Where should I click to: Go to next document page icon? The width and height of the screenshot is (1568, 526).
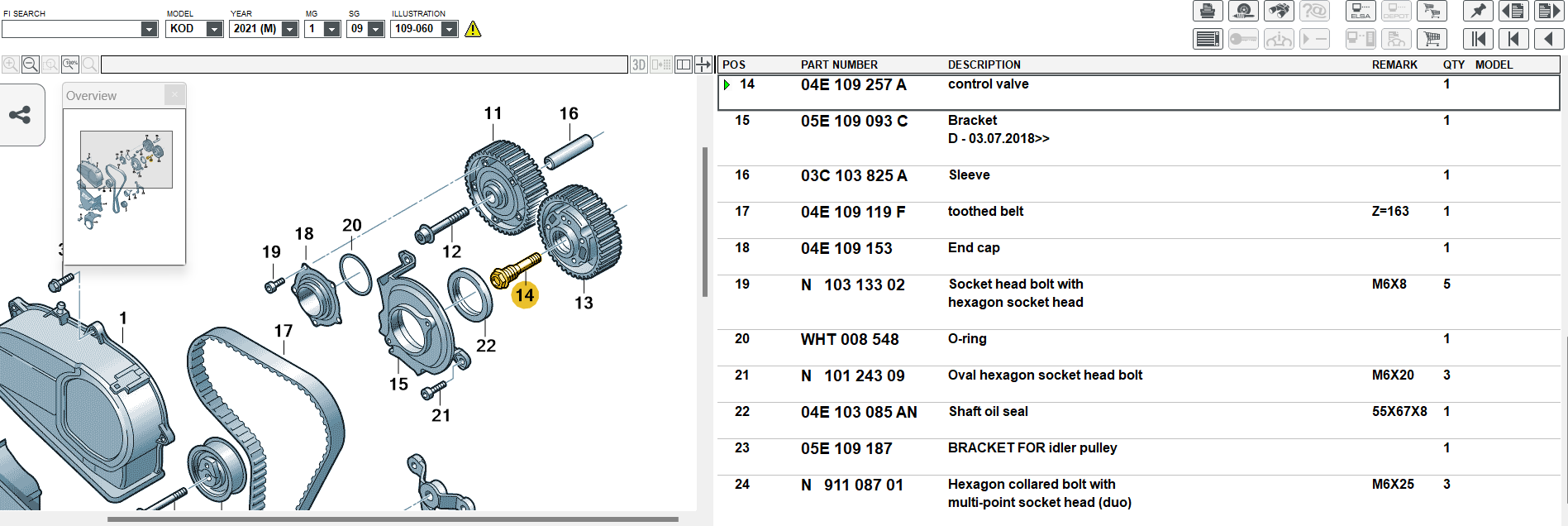click(1549, 11)
